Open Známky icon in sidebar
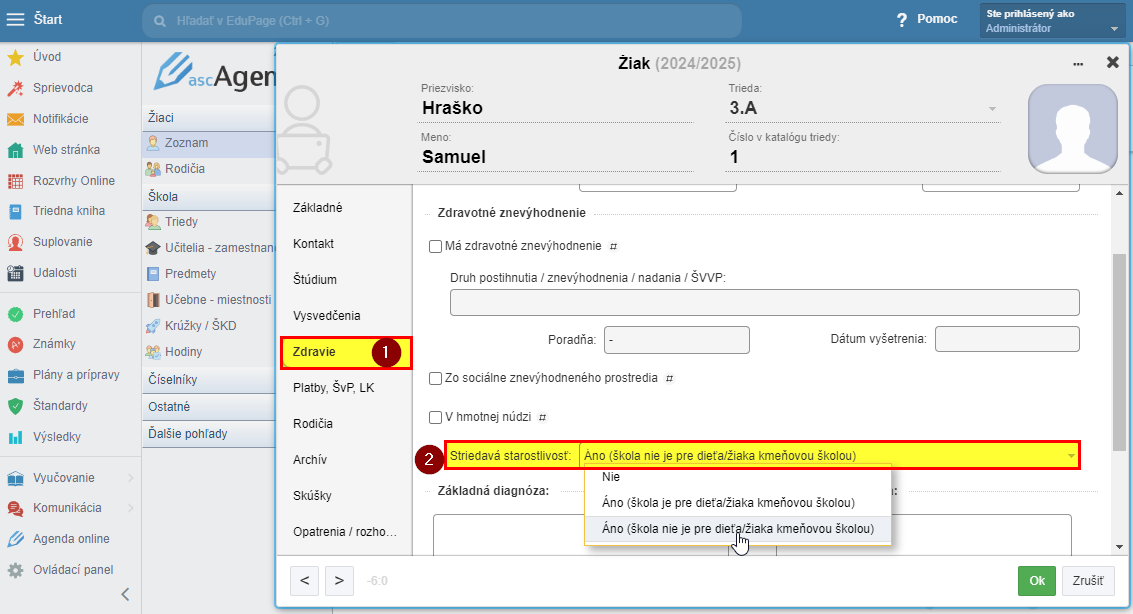This screenshot has width=1133, height=614. 15,345
